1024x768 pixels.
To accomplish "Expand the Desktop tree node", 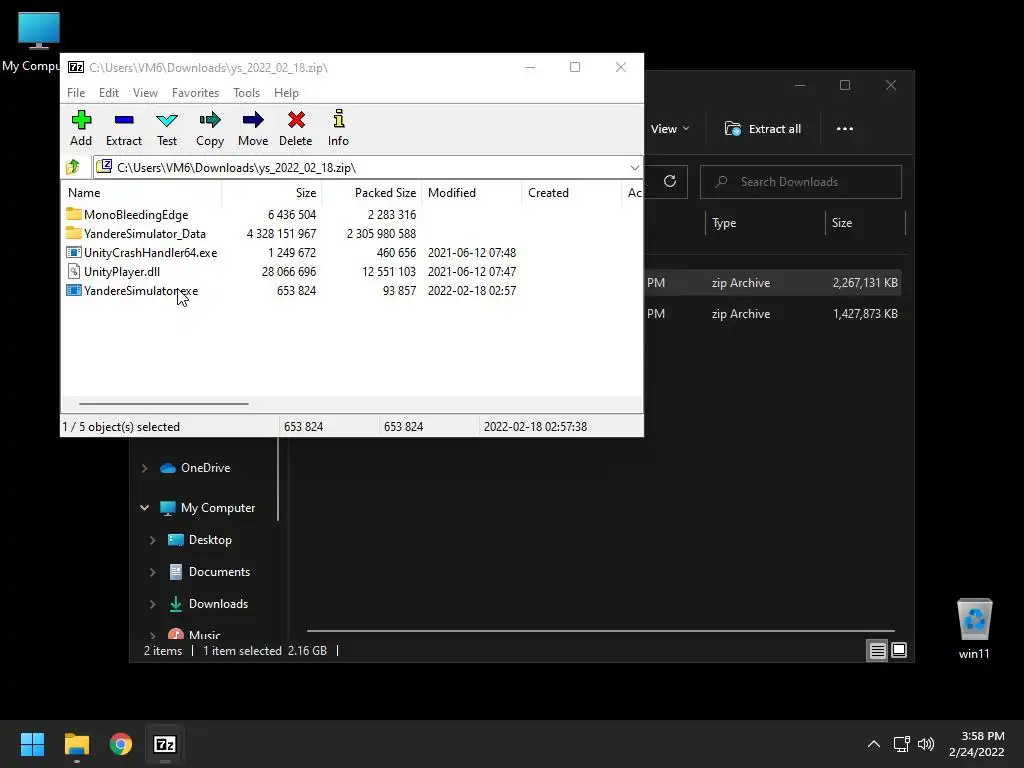I will coord(152,540).
